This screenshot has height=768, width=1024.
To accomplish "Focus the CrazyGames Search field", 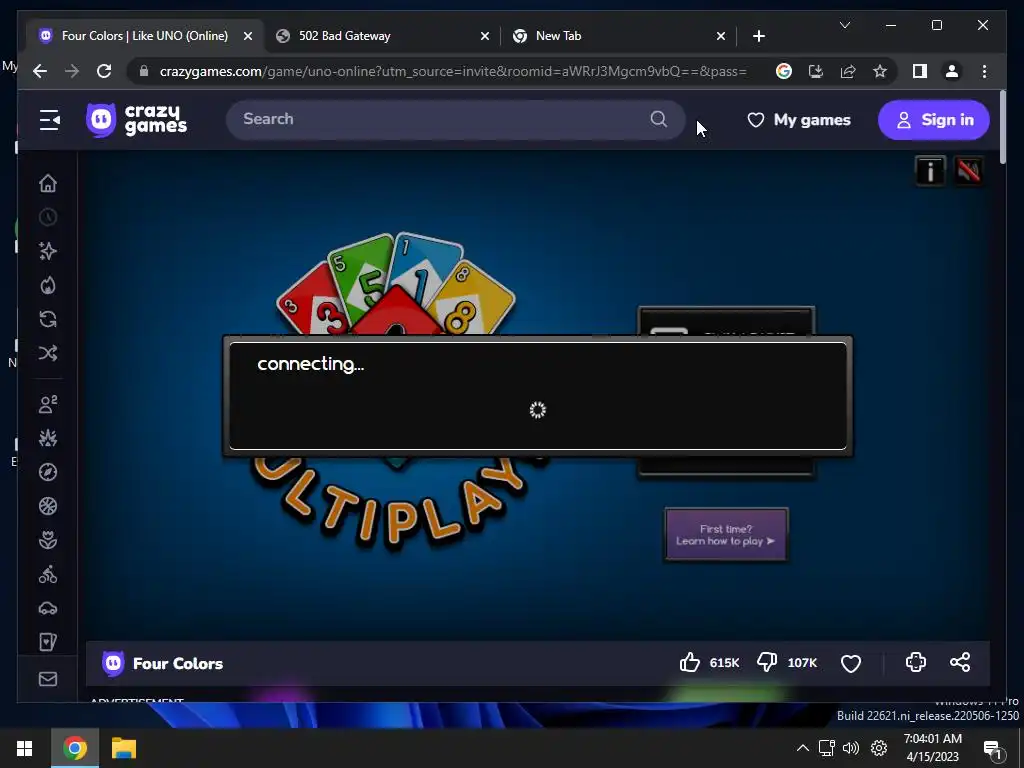I will point(455,120).
